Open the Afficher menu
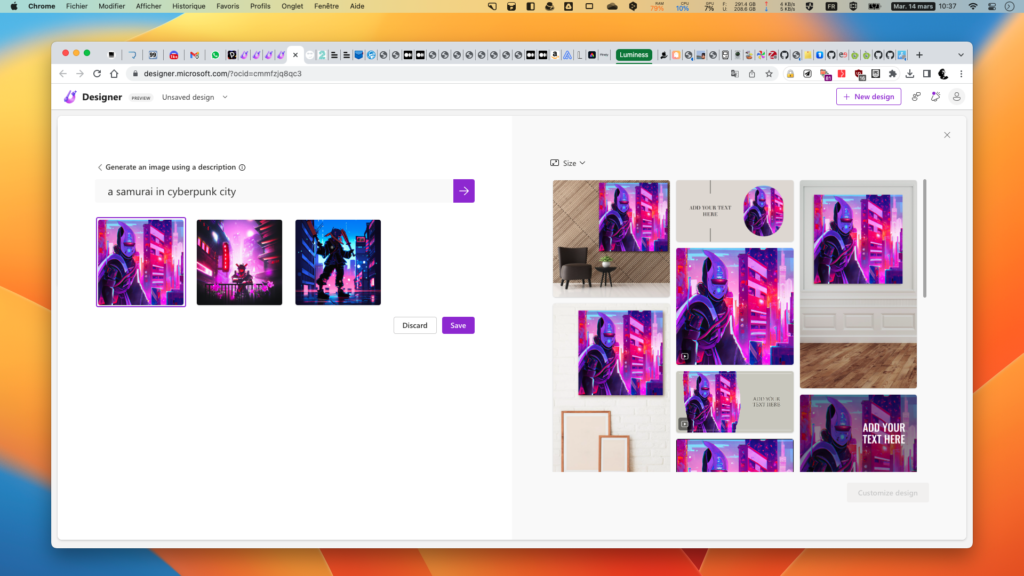This screenshot has width=1024, height=576. pyautogui.click(x=148, y=6)
